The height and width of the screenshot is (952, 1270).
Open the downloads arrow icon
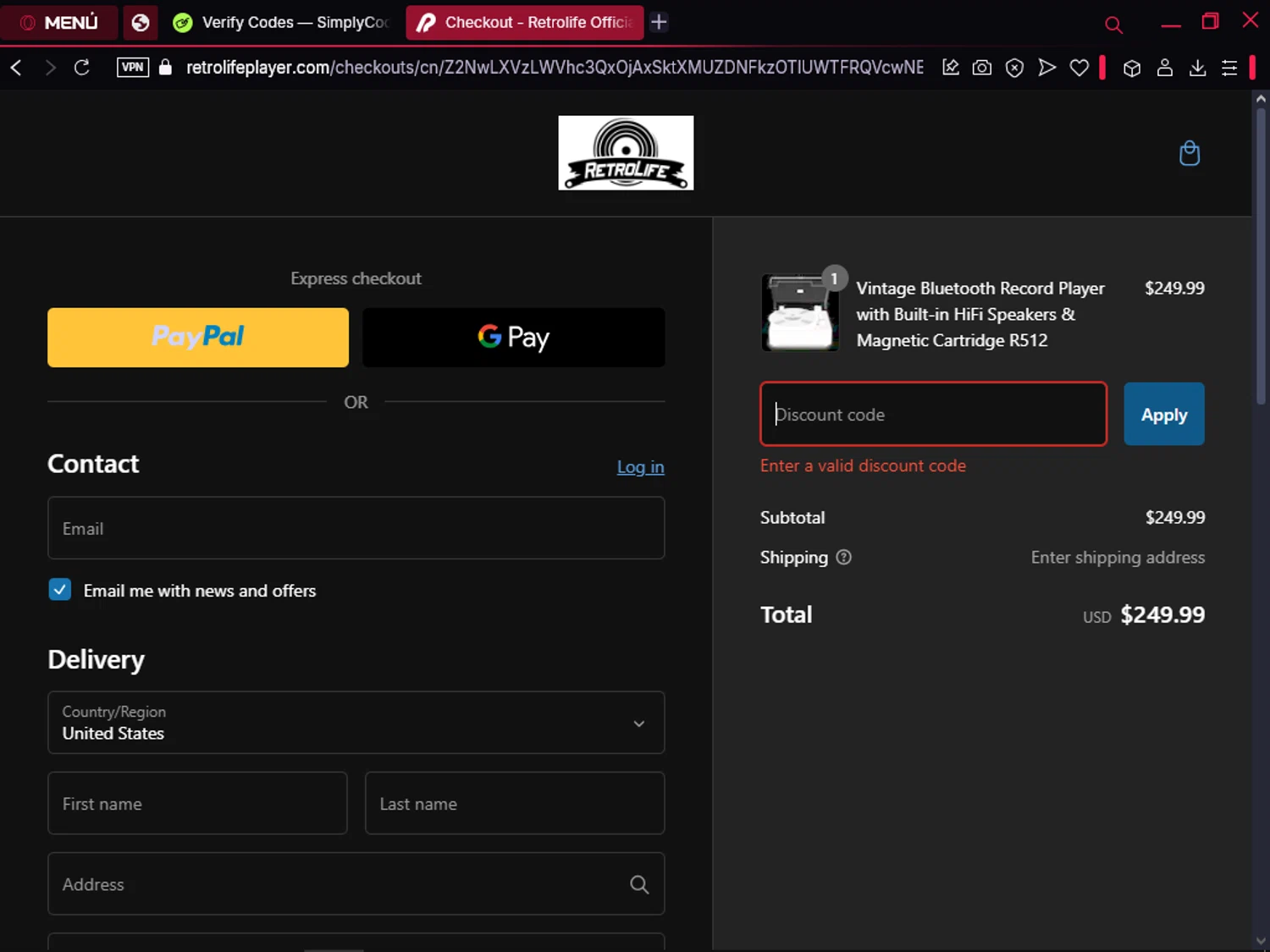[1197, 68]
